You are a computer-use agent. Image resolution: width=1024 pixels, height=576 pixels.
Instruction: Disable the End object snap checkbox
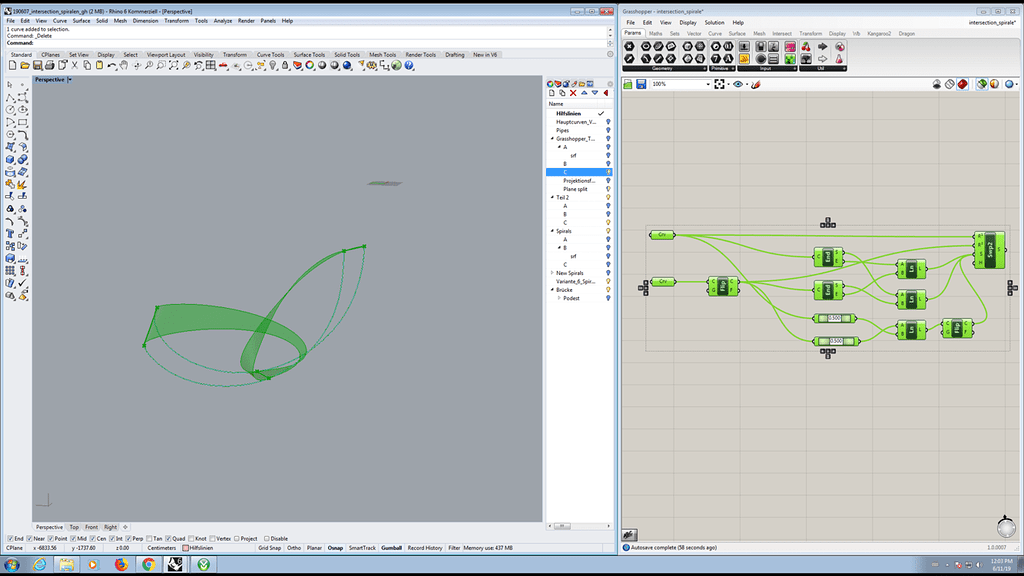10,538
